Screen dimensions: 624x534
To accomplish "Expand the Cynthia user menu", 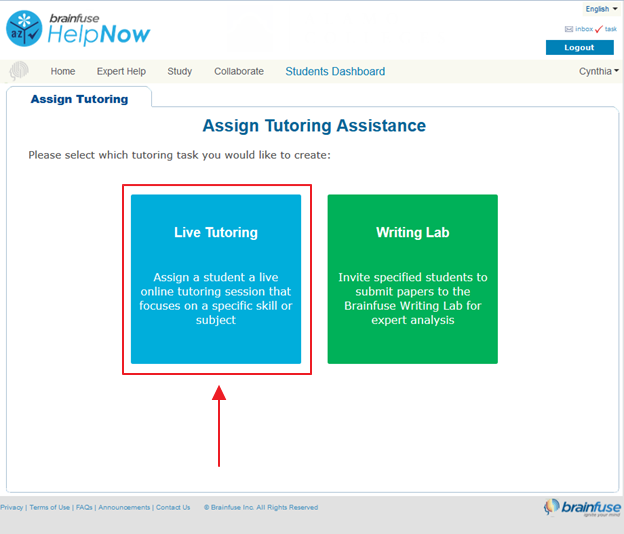I will point(598,71).
